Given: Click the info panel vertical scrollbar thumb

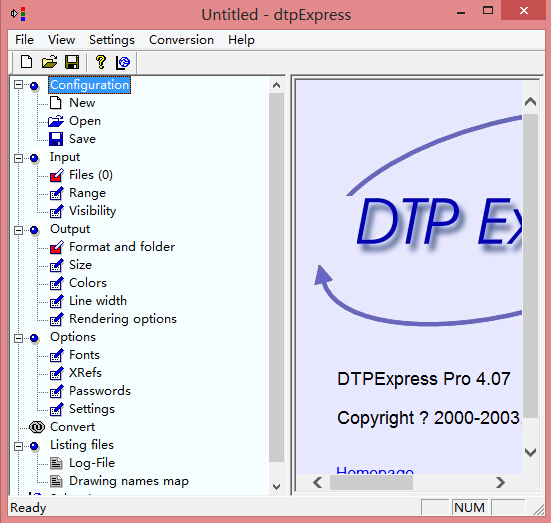Looking at the screenshot, I should [x=530, y=265].
